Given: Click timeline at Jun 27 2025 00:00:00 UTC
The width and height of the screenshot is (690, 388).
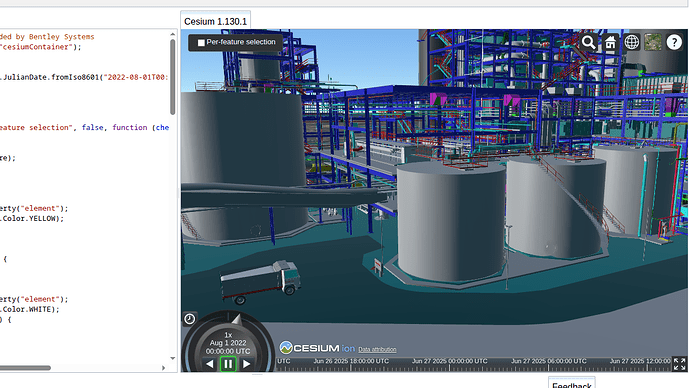Looking at the screenshot, I should 449,361.
